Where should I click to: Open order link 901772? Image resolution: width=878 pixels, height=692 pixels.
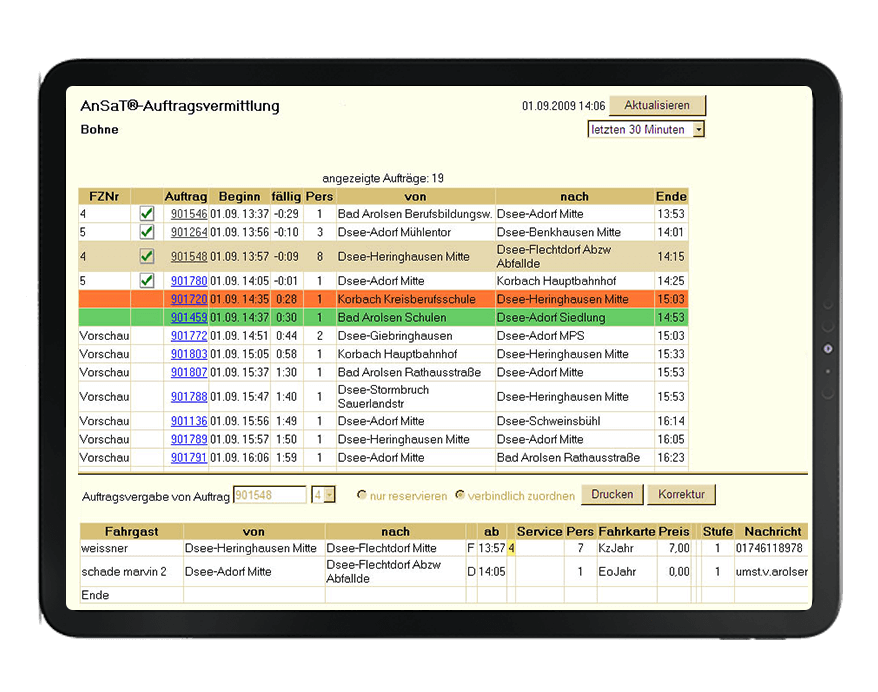[188, 336]
